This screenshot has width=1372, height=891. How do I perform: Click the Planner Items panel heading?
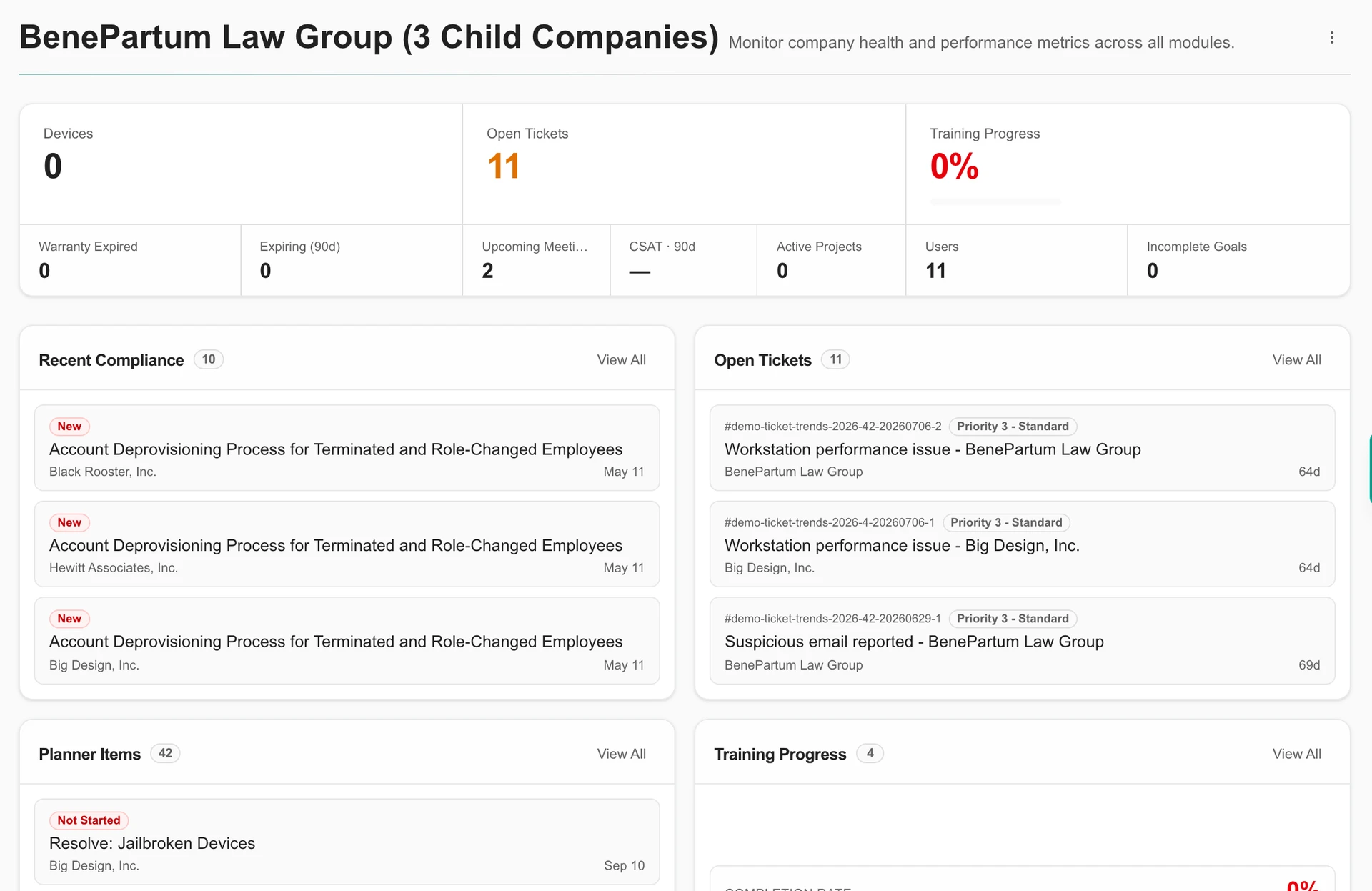click(89, 754)
